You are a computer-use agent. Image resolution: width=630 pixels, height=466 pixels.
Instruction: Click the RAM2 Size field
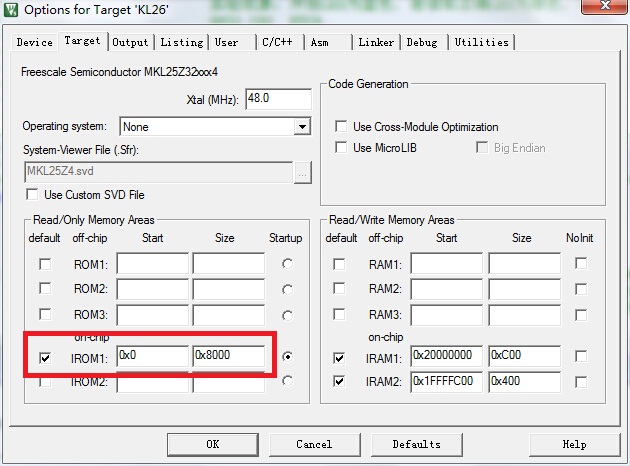pos(524,289)
